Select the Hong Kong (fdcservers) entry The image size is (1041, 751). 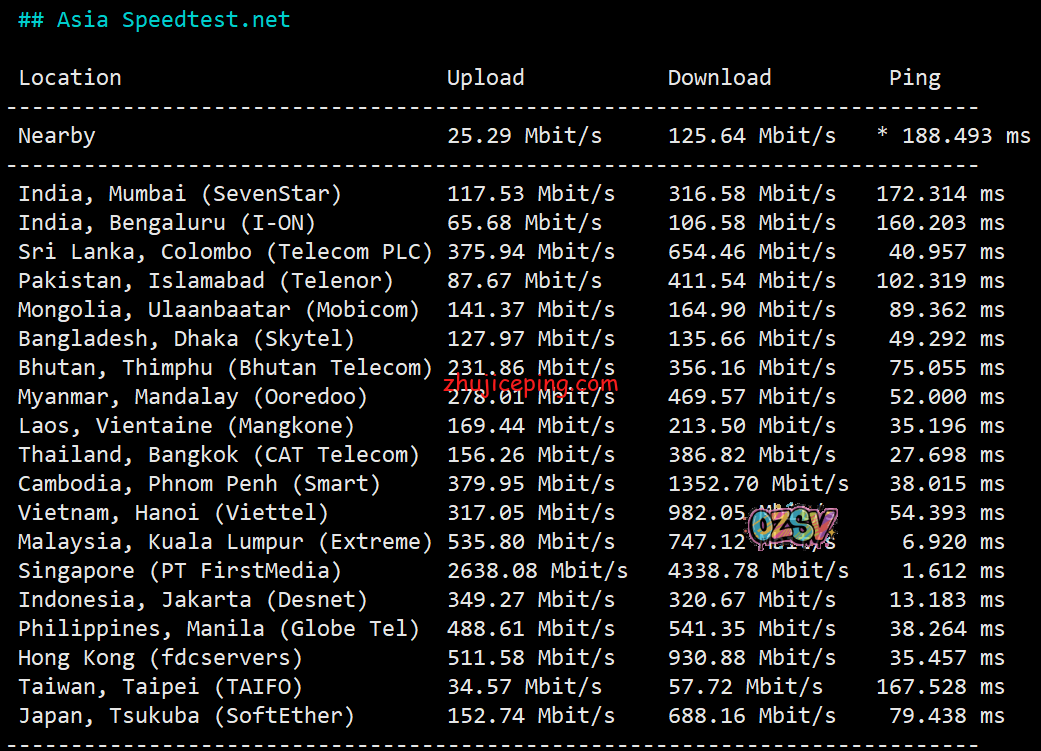coord(160,658)
